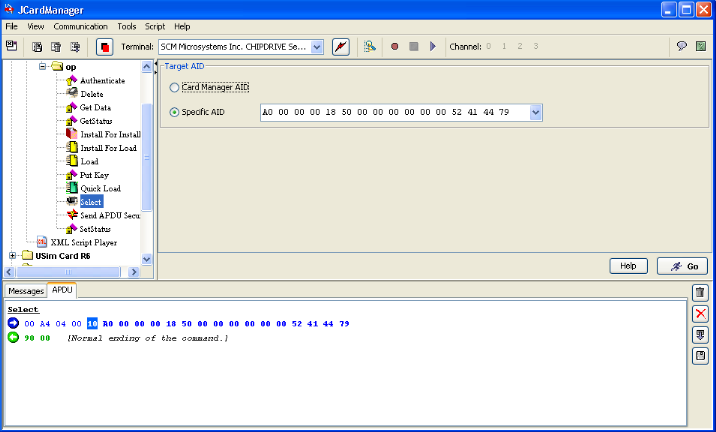The image size is (716, 432).
Task: Expand the USim Card R6 tree node
Action: coord(13,255)
